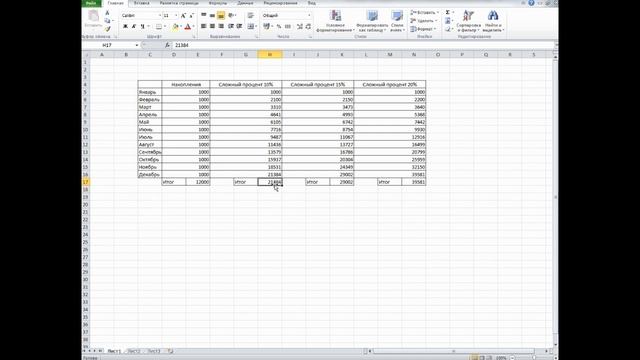Toggle Bold (Ж) formatting
This screenshot has height=360, width=640.
click(125, 27)
